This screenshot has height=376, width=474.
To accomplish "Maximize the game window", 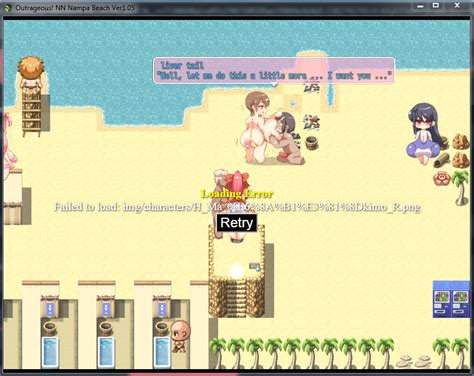I will click(x=436, y=6).
